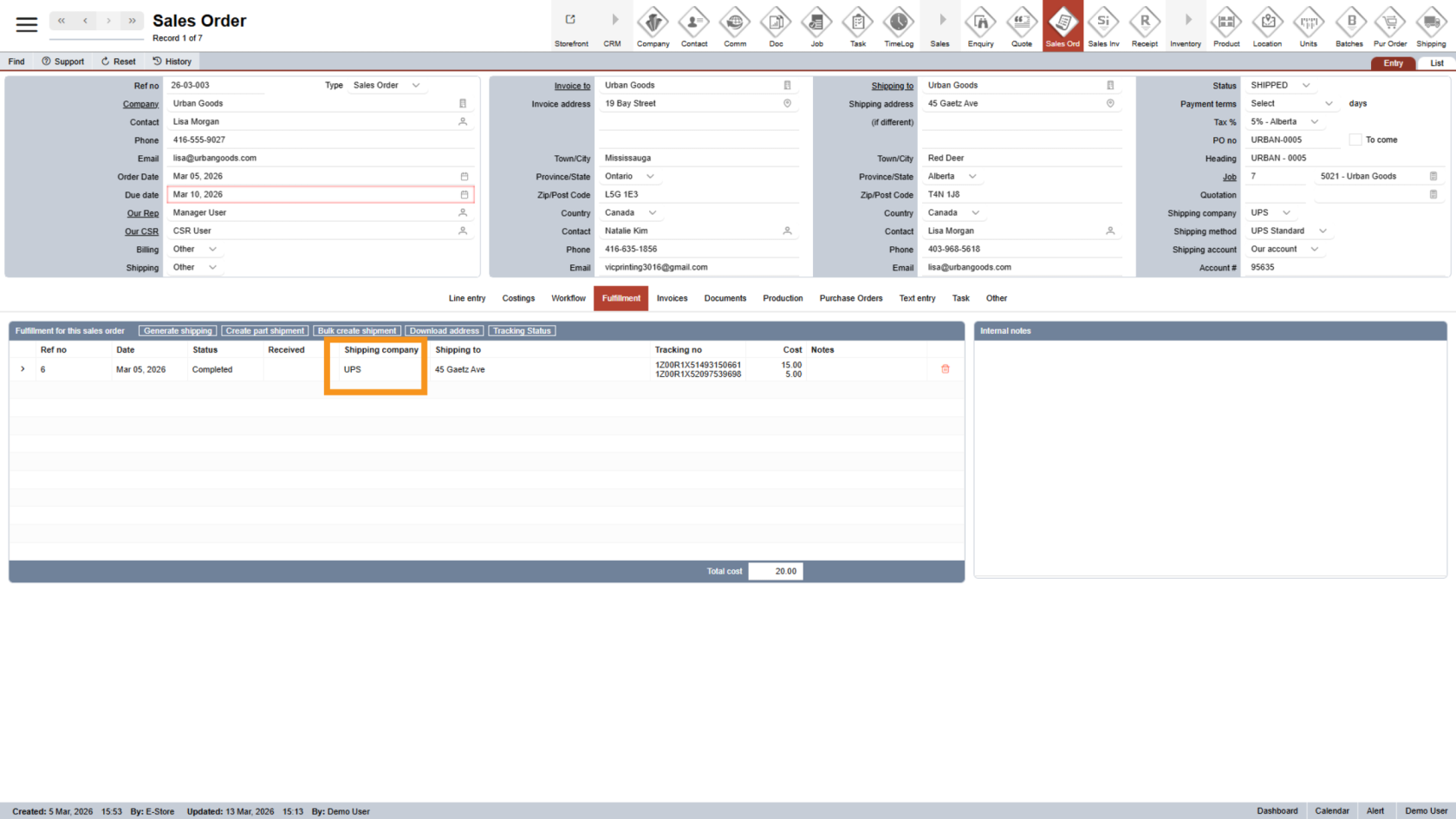Toggle the To come checkbox
1456x819 pixels.
pyautogui.click(x=1355, y=140)
